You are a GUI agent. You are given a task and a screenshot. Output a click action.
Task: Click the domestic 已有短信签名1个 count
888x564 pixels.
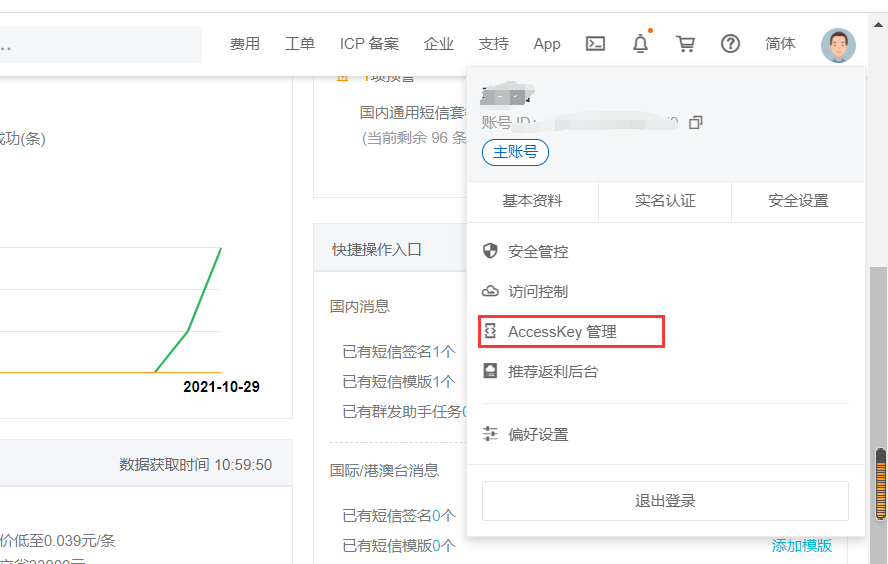pyautogui.click(x=399, y=352)
